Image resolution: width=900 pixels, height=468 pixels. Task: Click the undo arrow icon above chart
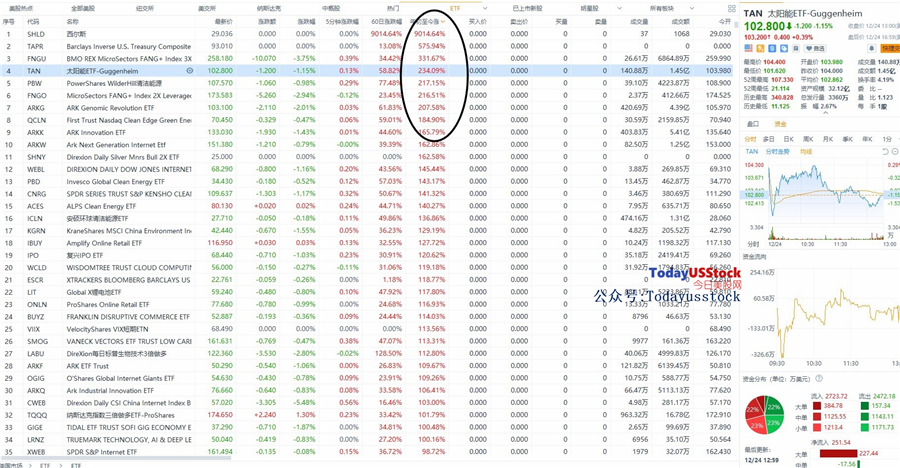[x=885, y=152]
